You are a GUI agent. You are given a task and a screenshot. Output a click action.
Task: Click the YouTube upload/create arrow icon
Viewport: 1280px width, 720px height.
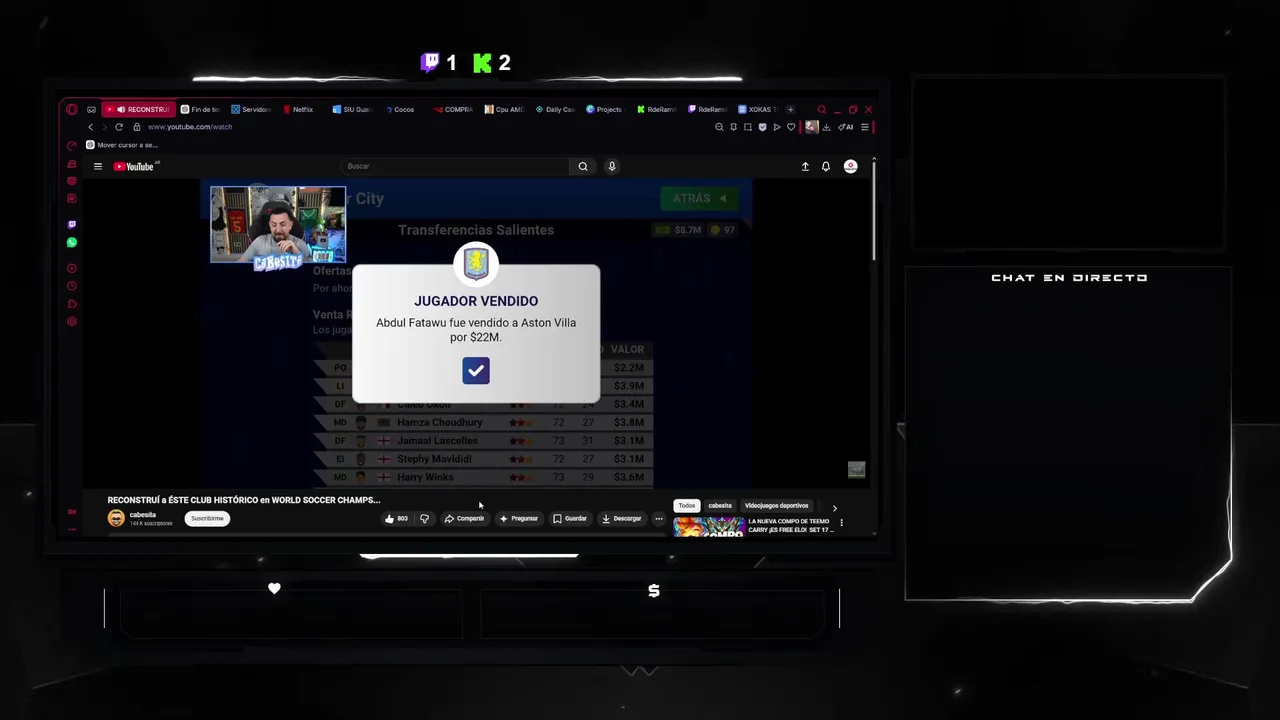point(805,167)
